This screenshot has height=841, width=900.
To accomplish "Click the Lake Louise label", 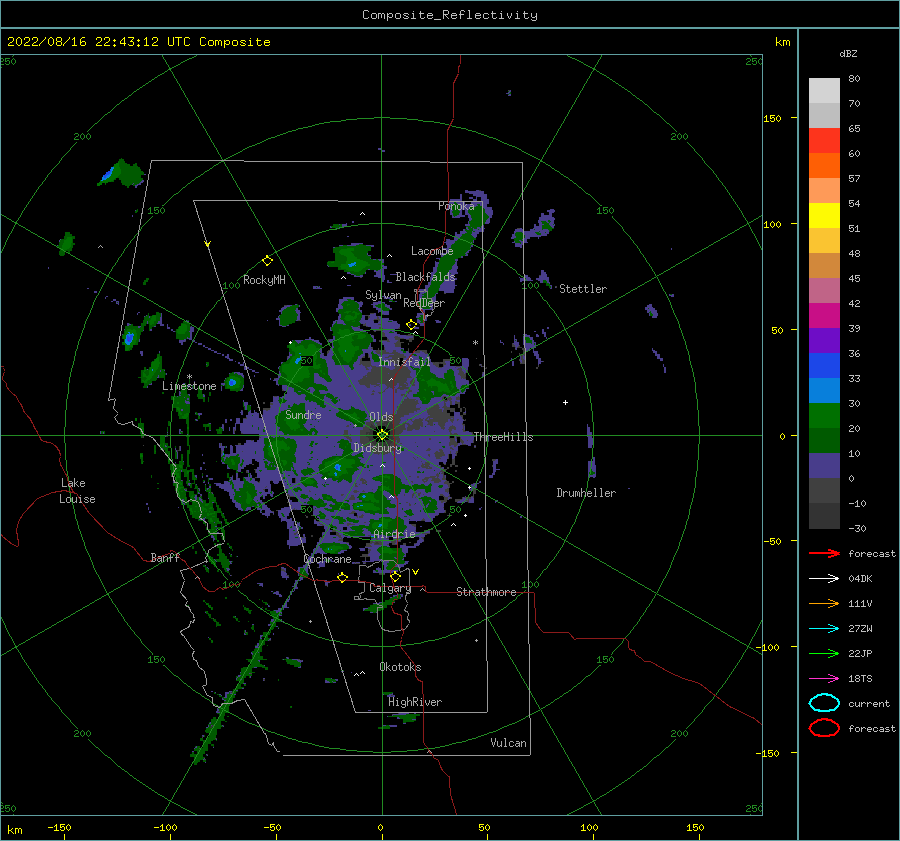I will [x=77, y=491].
